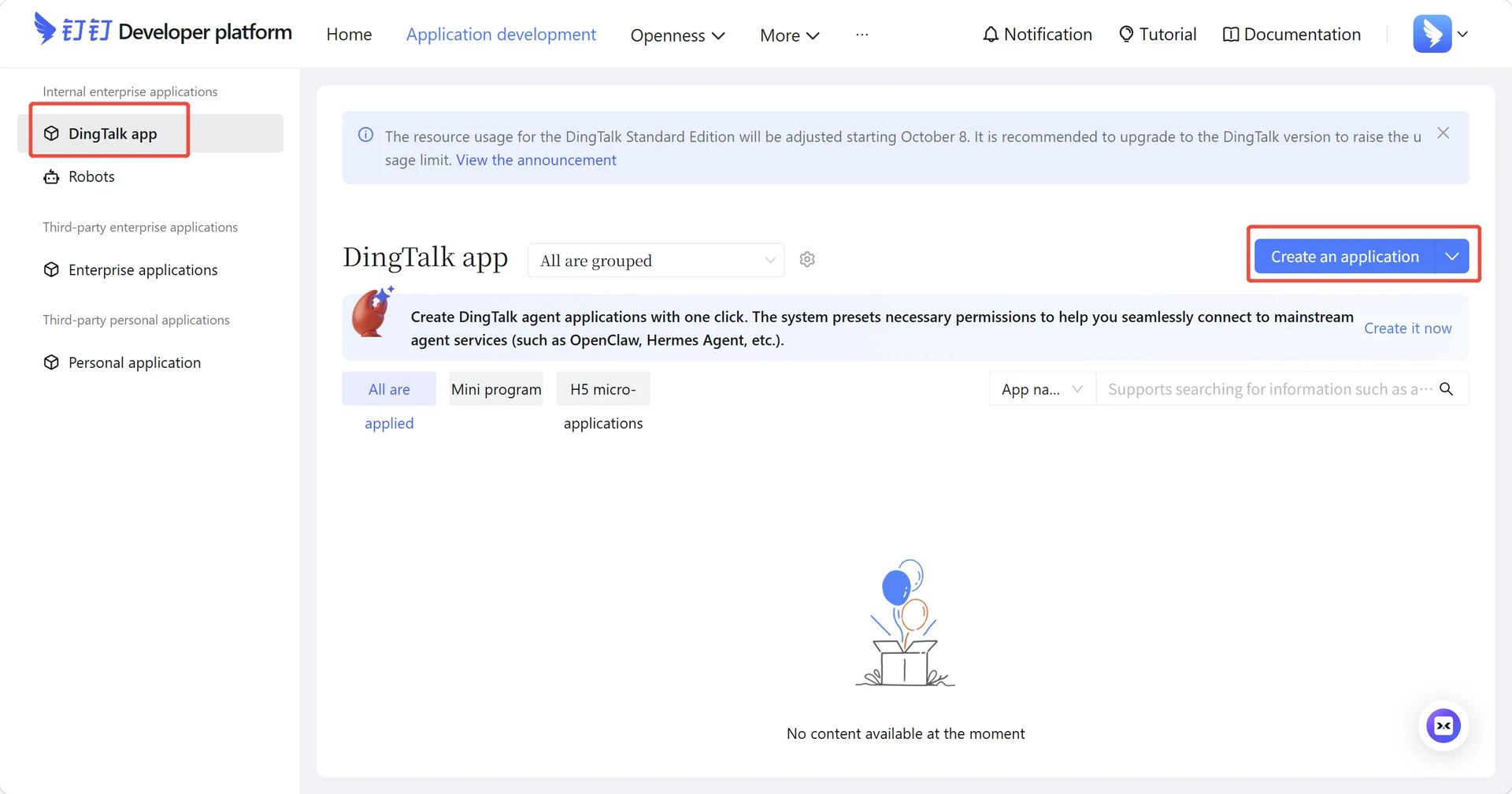Image resolution: width=1512 pixels, height=794 pixels.
Task: Open the Documentation book link
Action: click(1291, 35)
